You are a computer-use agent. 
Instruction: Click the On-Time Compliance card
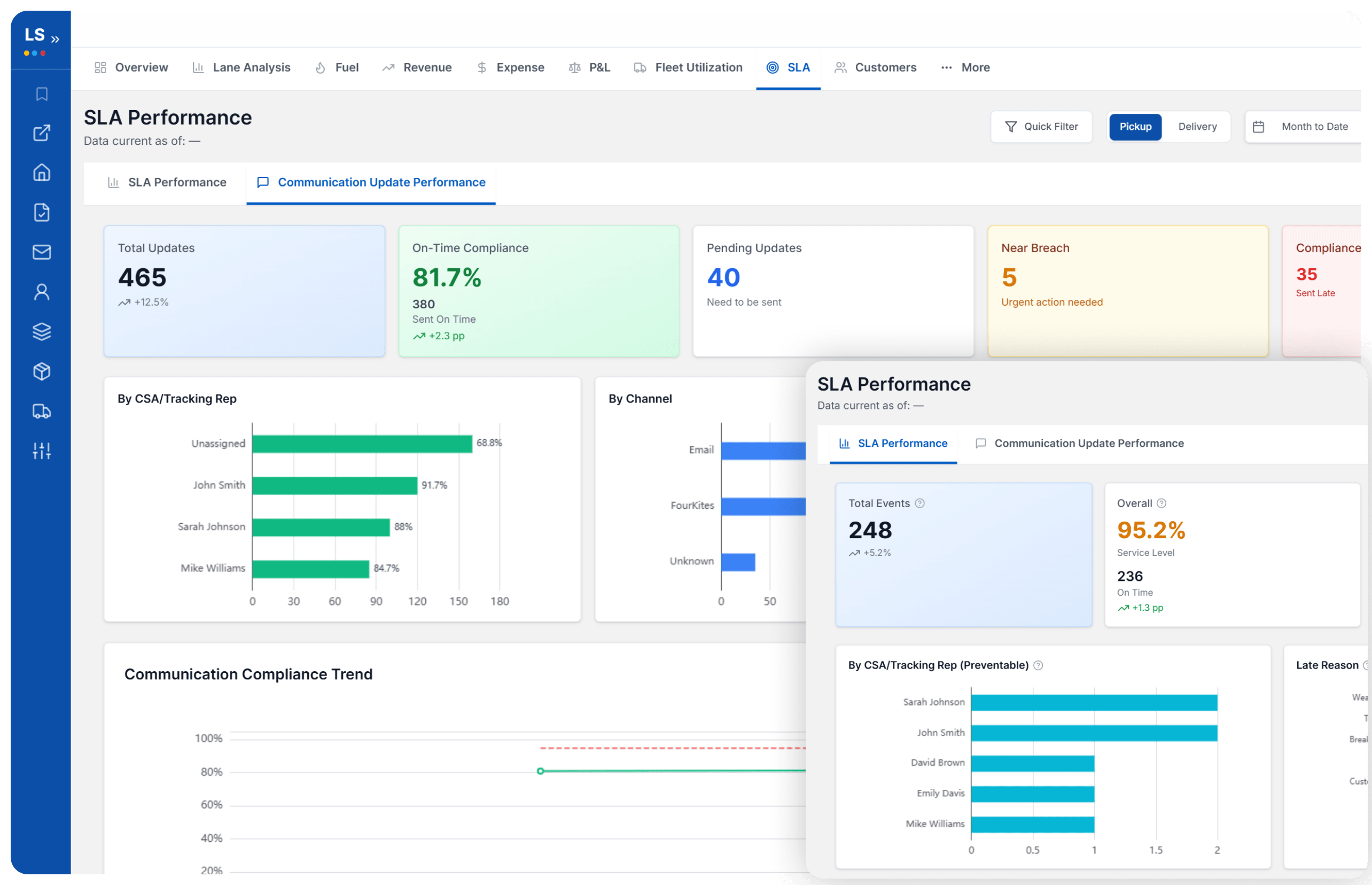(539, 291)
